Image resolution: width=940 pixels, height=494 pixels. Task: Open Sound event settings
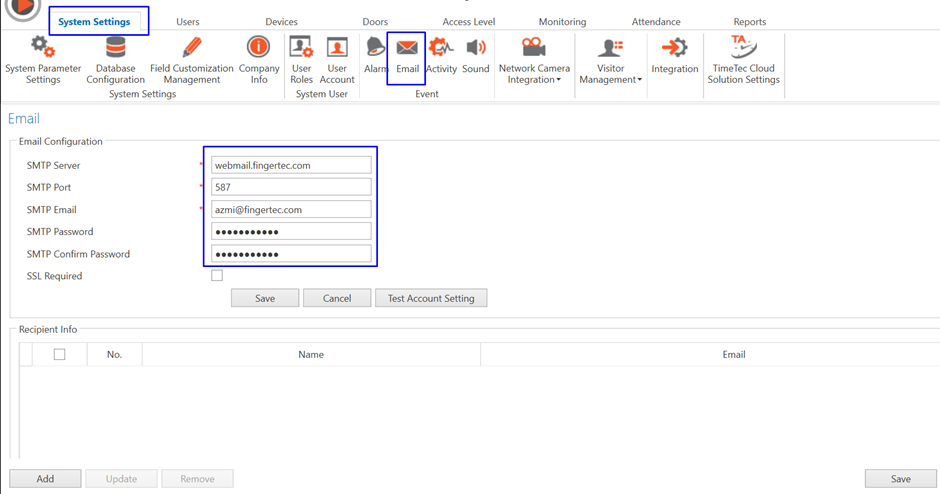(476, 55)
